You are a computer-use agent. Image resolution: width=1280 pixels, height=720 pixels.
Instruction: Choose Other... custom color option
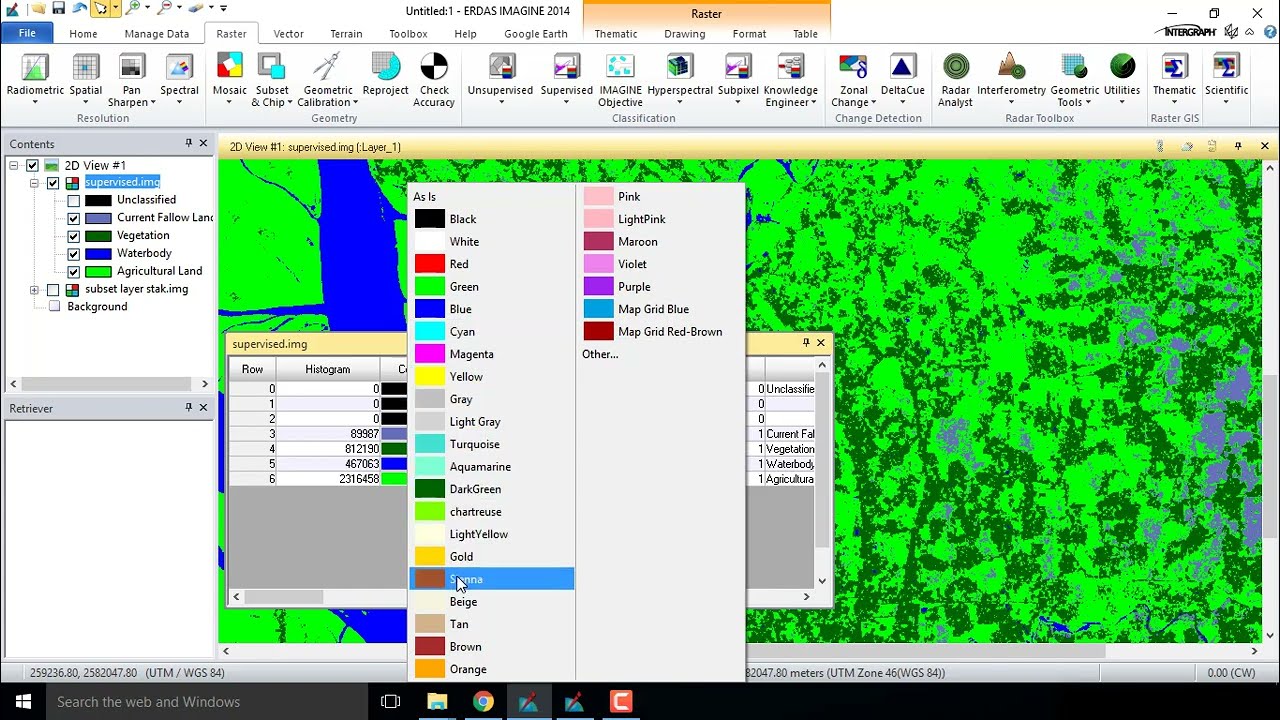click(600, 354)
